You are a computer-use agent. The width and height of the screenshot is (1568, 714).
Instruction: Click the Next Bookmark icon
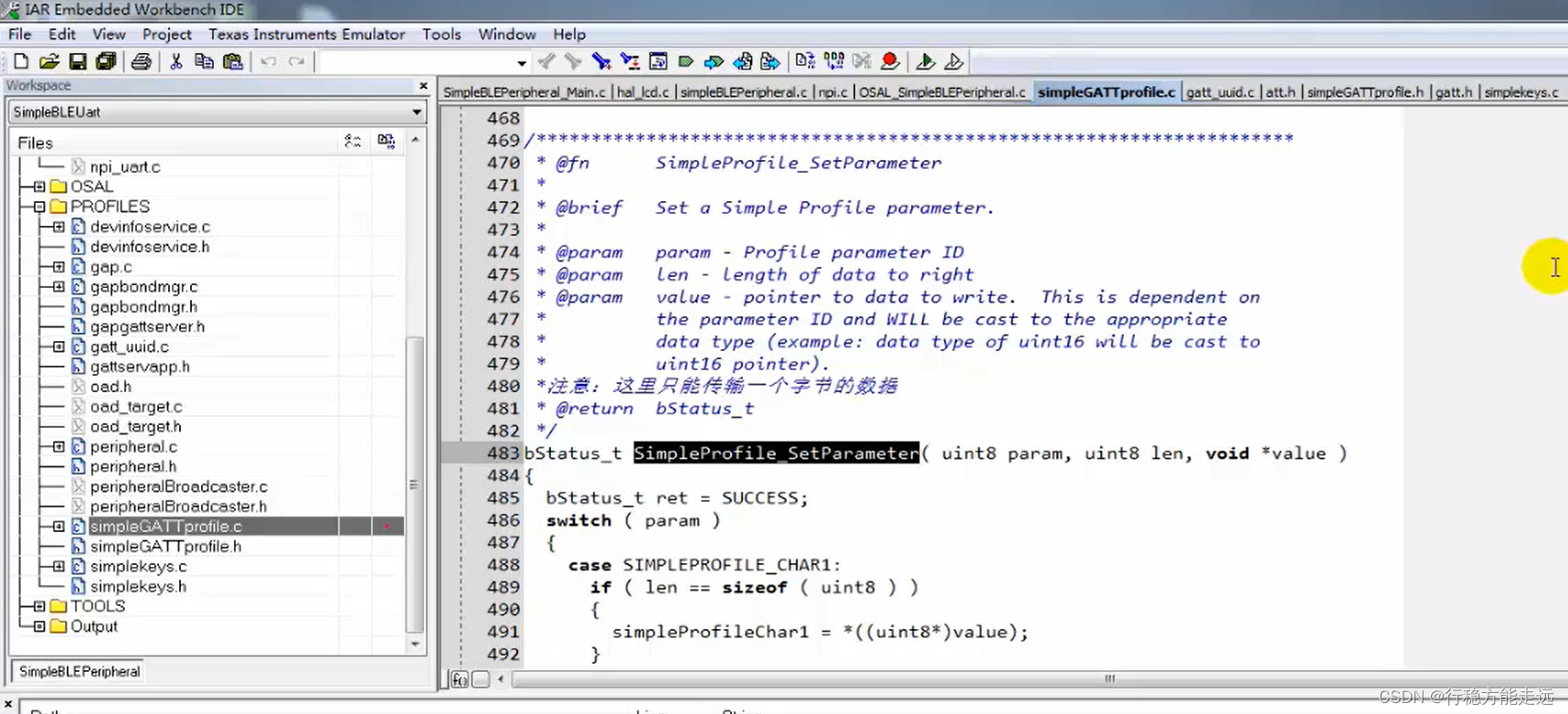[714, 61]
